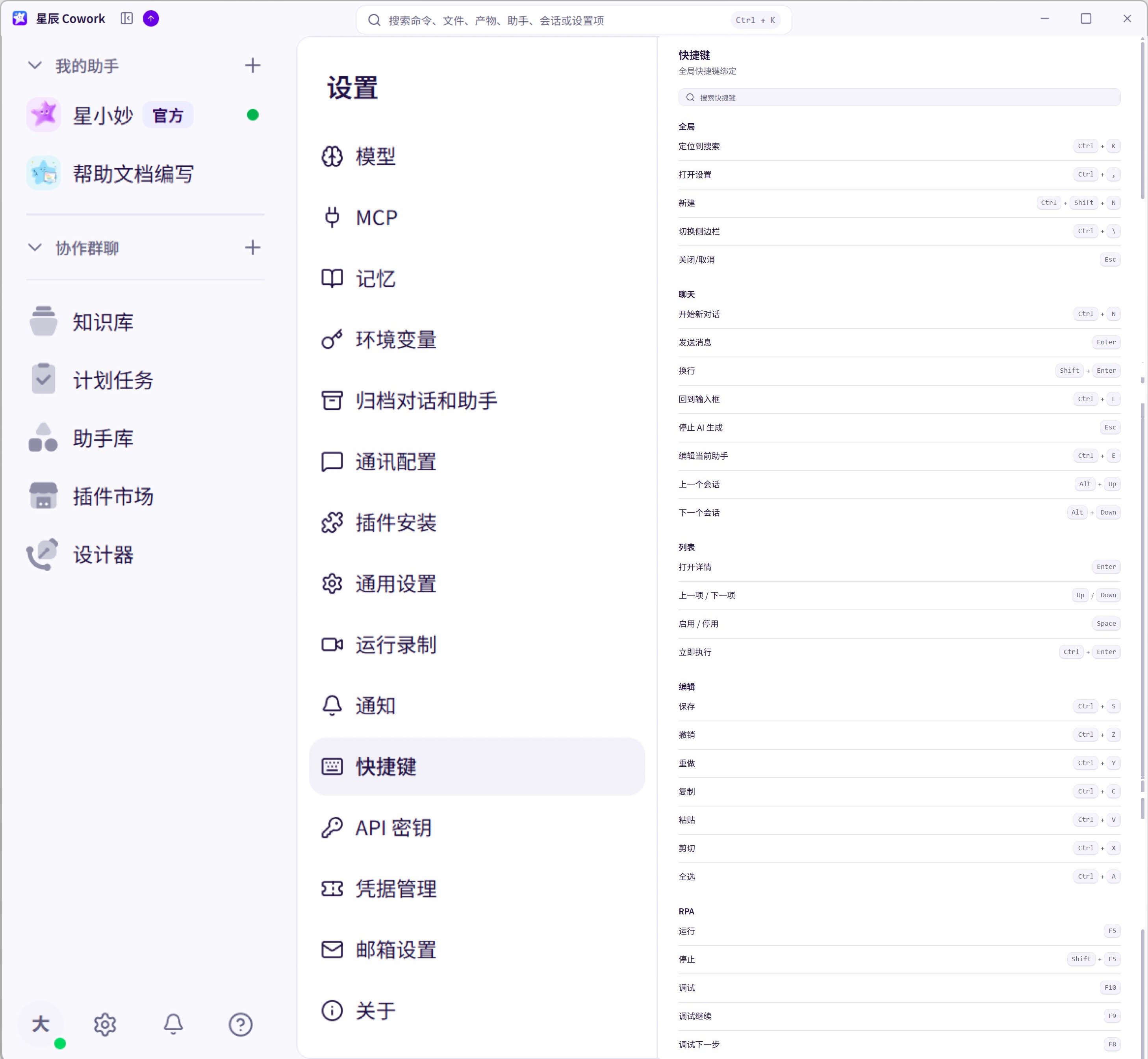Image resolution: width=1148 pixels, height=1059 pixels.
Task: Open the 星小妙 assistant avatar
Action: pos(44,115)
